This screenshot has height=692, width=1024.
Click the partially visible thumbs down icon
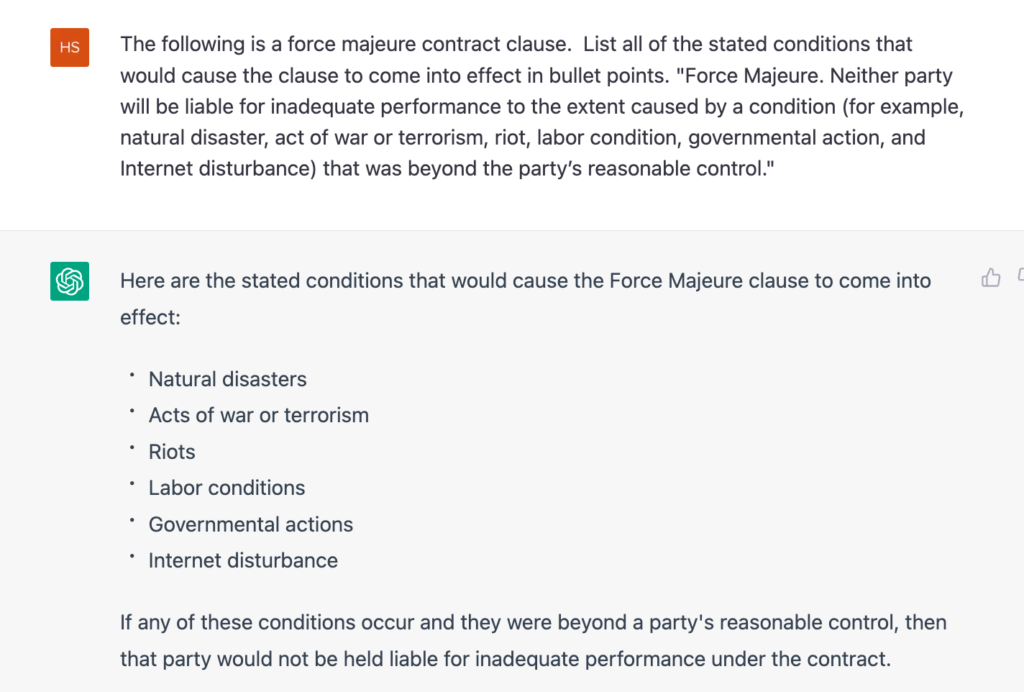[1020, 276]
